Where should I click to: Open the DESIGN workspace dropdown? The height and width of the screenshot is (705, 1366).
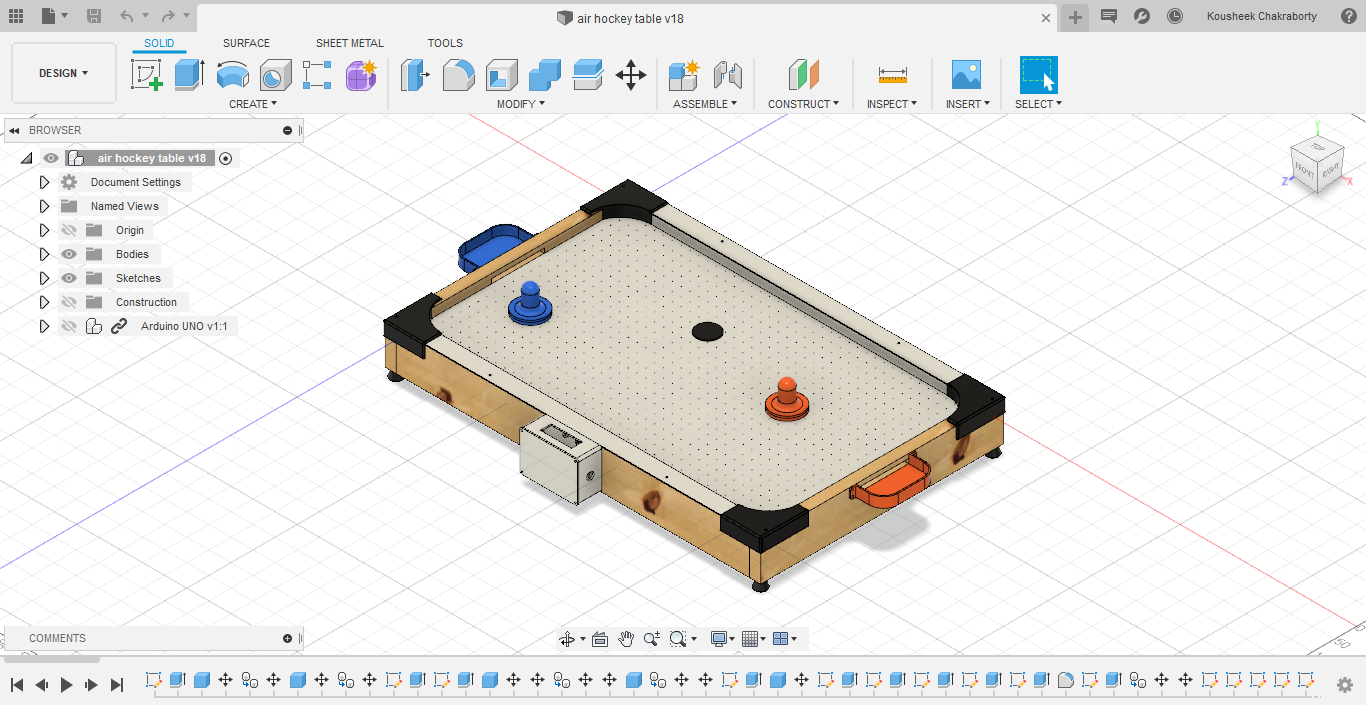click(x=64, y=73)
